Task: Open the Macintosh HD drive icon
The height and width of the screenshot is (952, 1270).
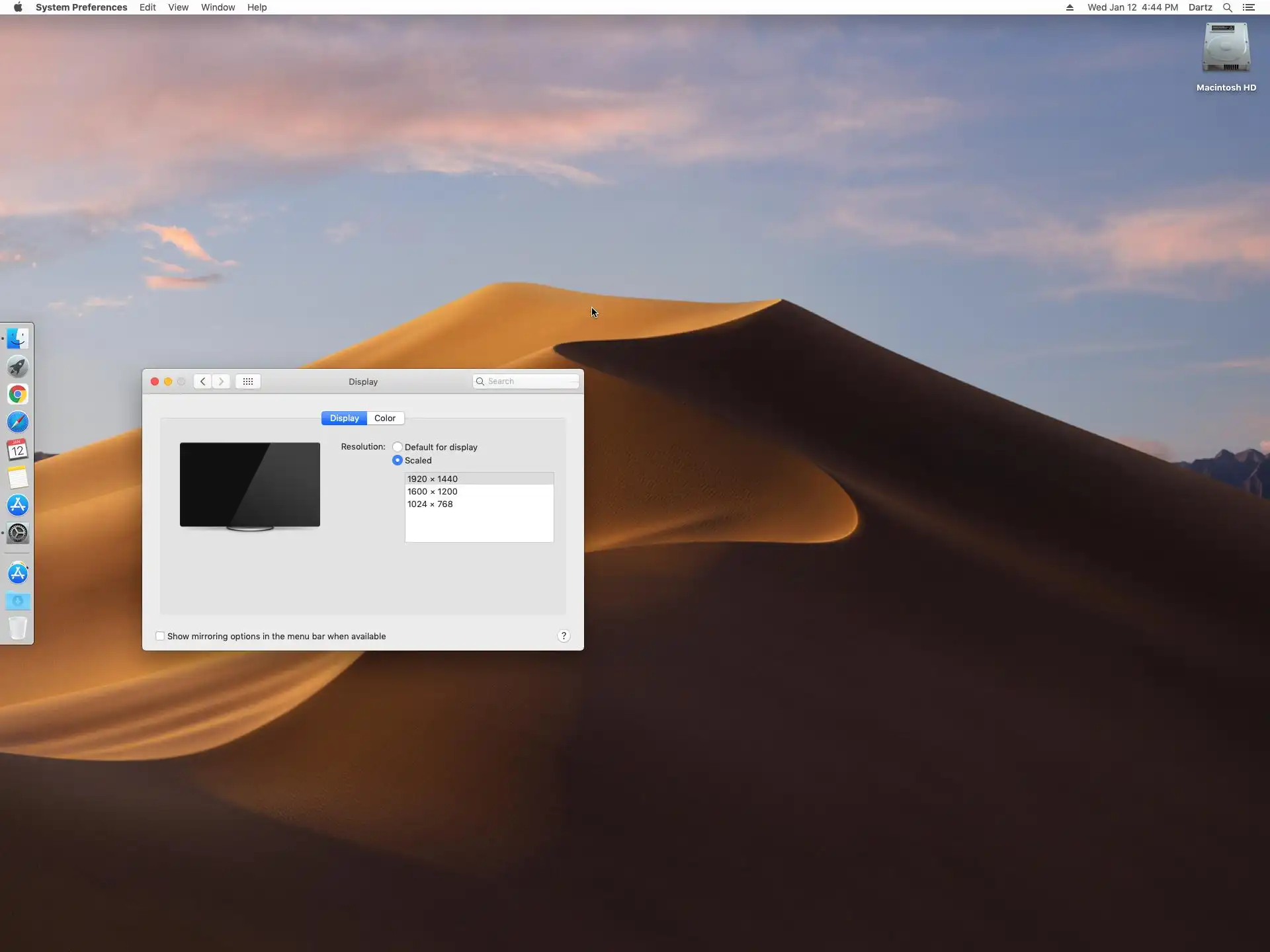Action: pyautogui.click(x=1226, y=49)
